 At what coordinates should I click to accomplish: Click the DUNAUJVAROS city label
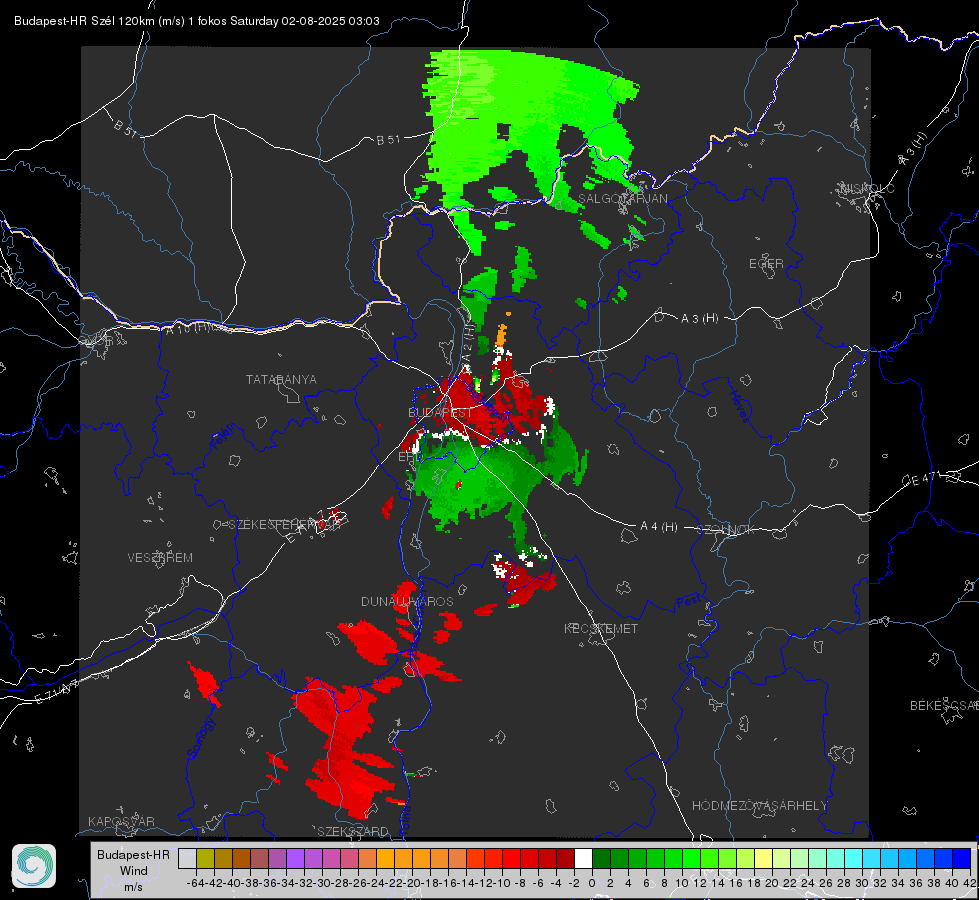[x=407, y=601]
